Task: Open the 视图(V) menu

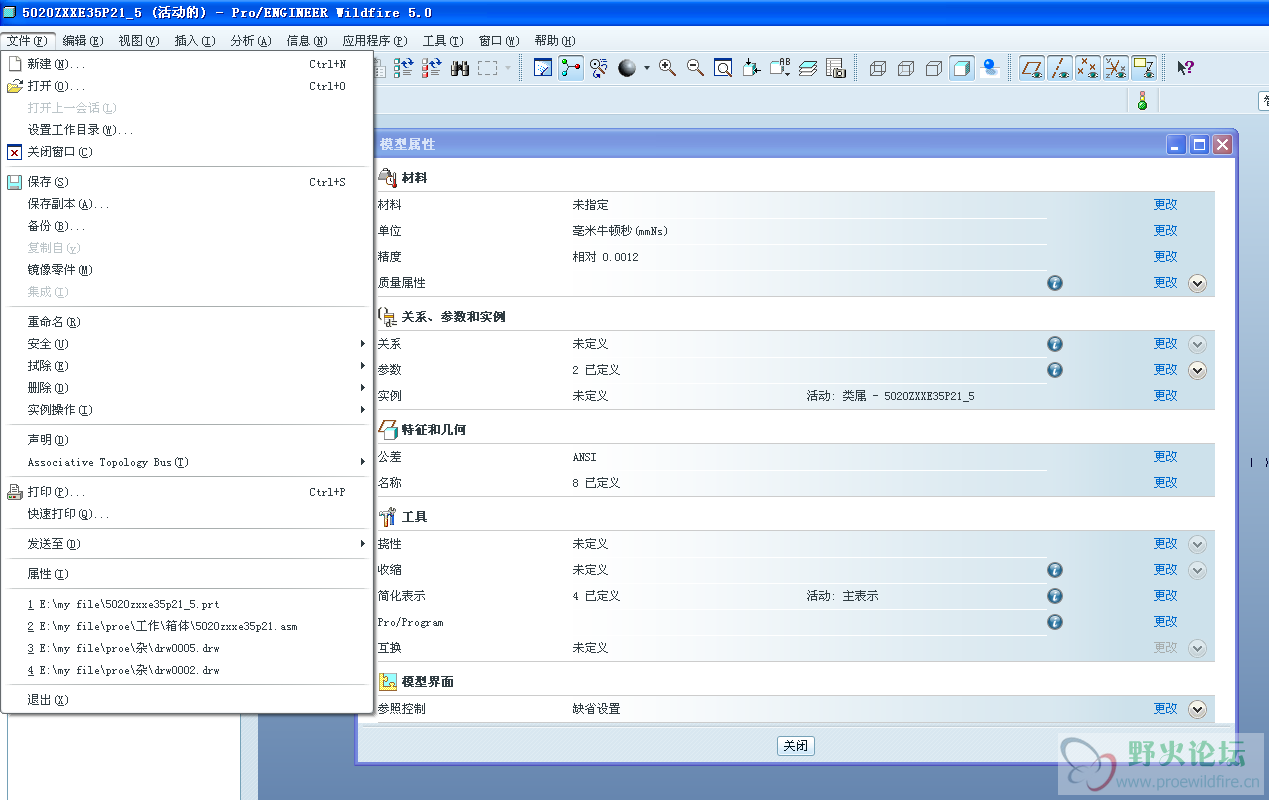Action: click(138, 41)
